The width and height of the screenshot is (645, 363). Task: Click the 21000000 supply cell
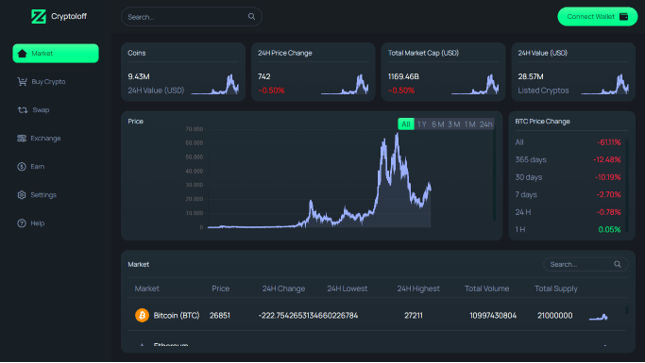point(555,315)
